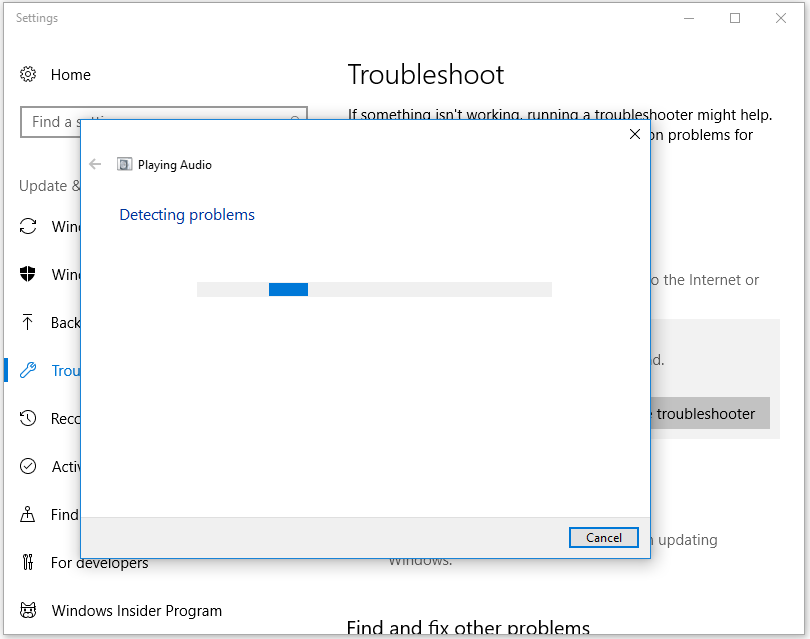Click the For developers tools icon
810x639 pixels.
28,562
